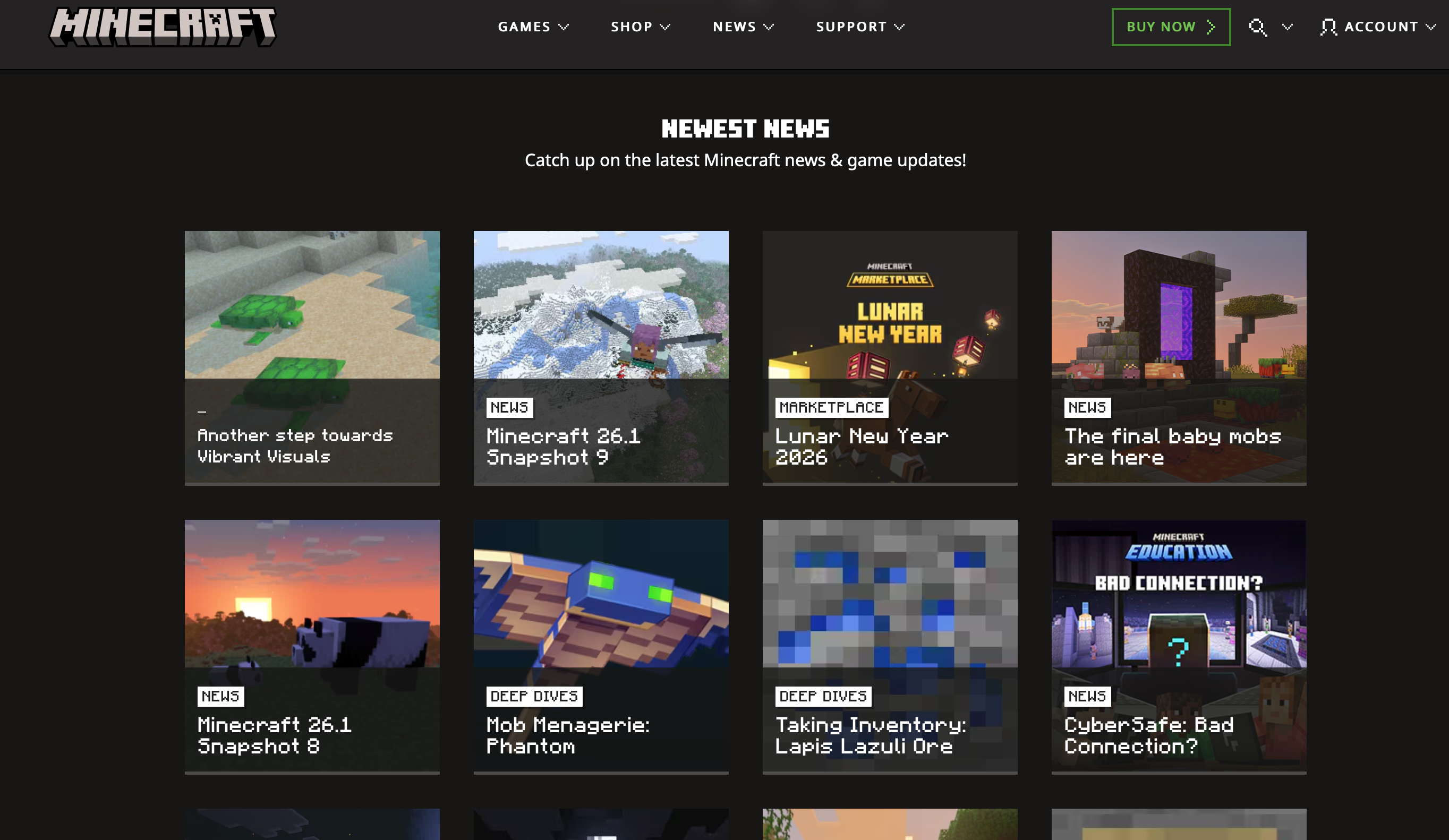
Task: Click the Marketplace tag on the Lunar card
Action: 831,408
